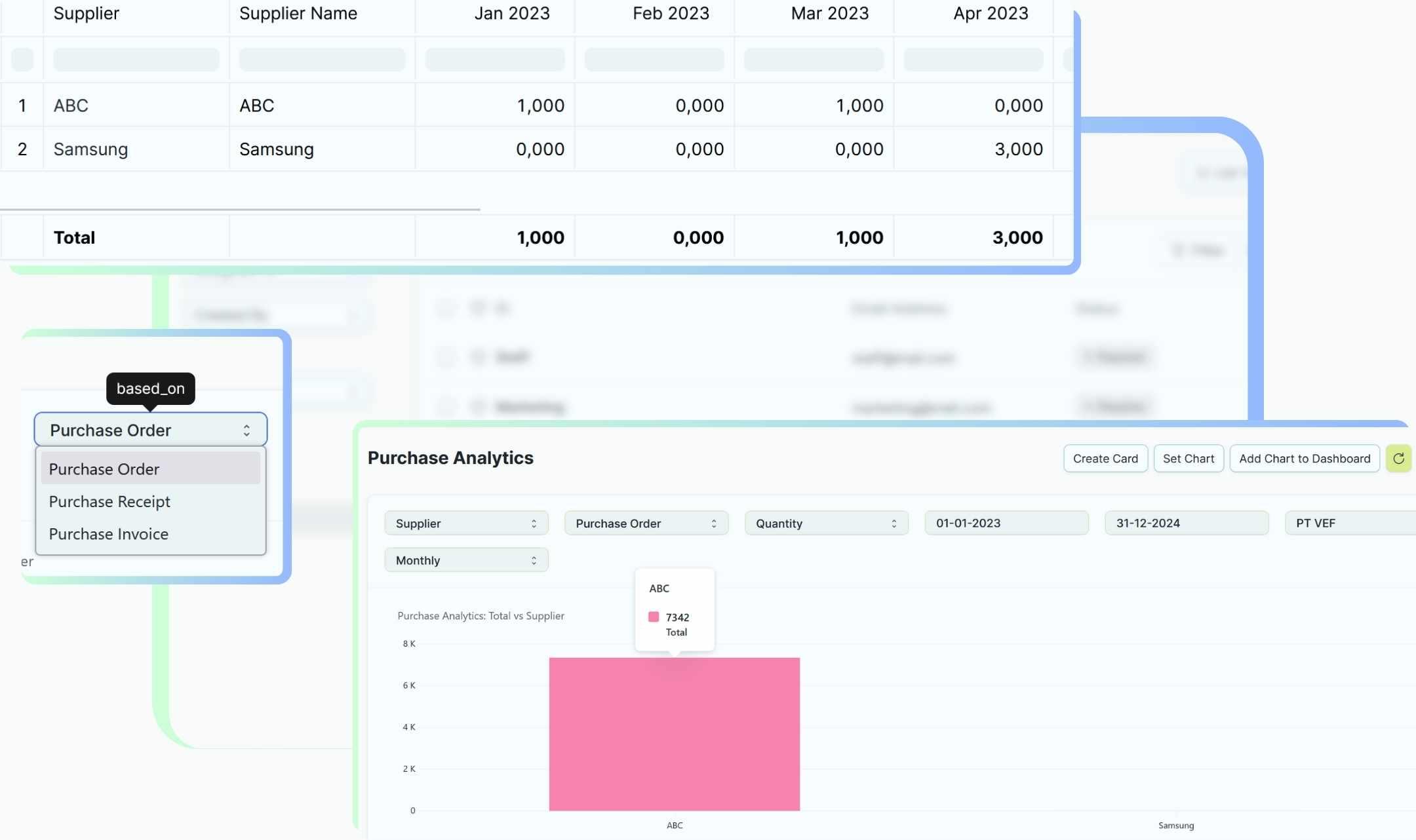Open the Supplier tree type dropdown
The height and width of the screenshot is (840, 1416).
466,523
